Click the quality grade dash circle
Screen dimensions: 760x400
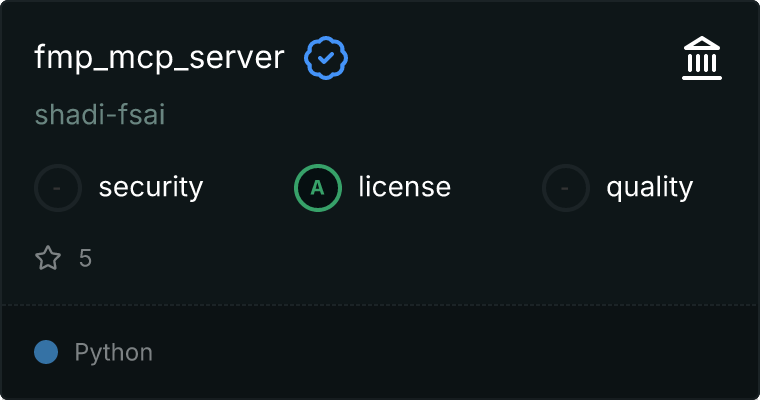tap(566, 187)
